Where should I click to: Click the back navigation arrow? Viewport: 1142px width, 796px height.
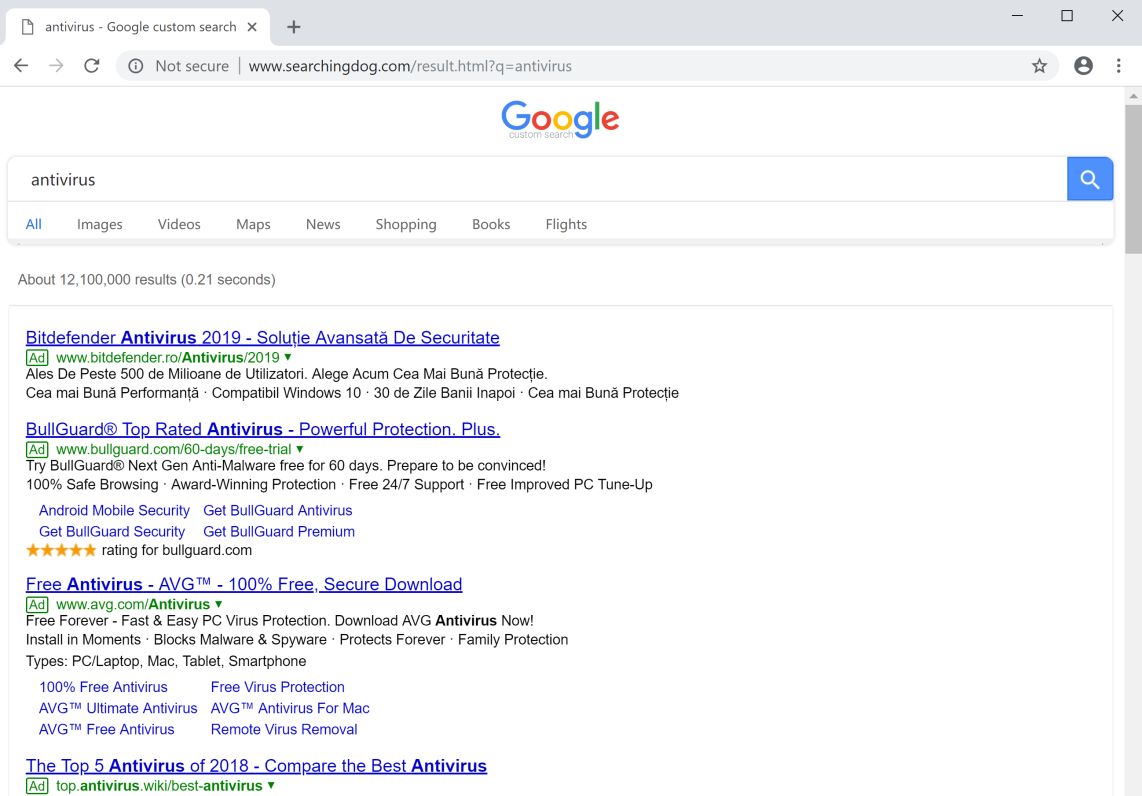pyautogui.click(x=20, y=65)
